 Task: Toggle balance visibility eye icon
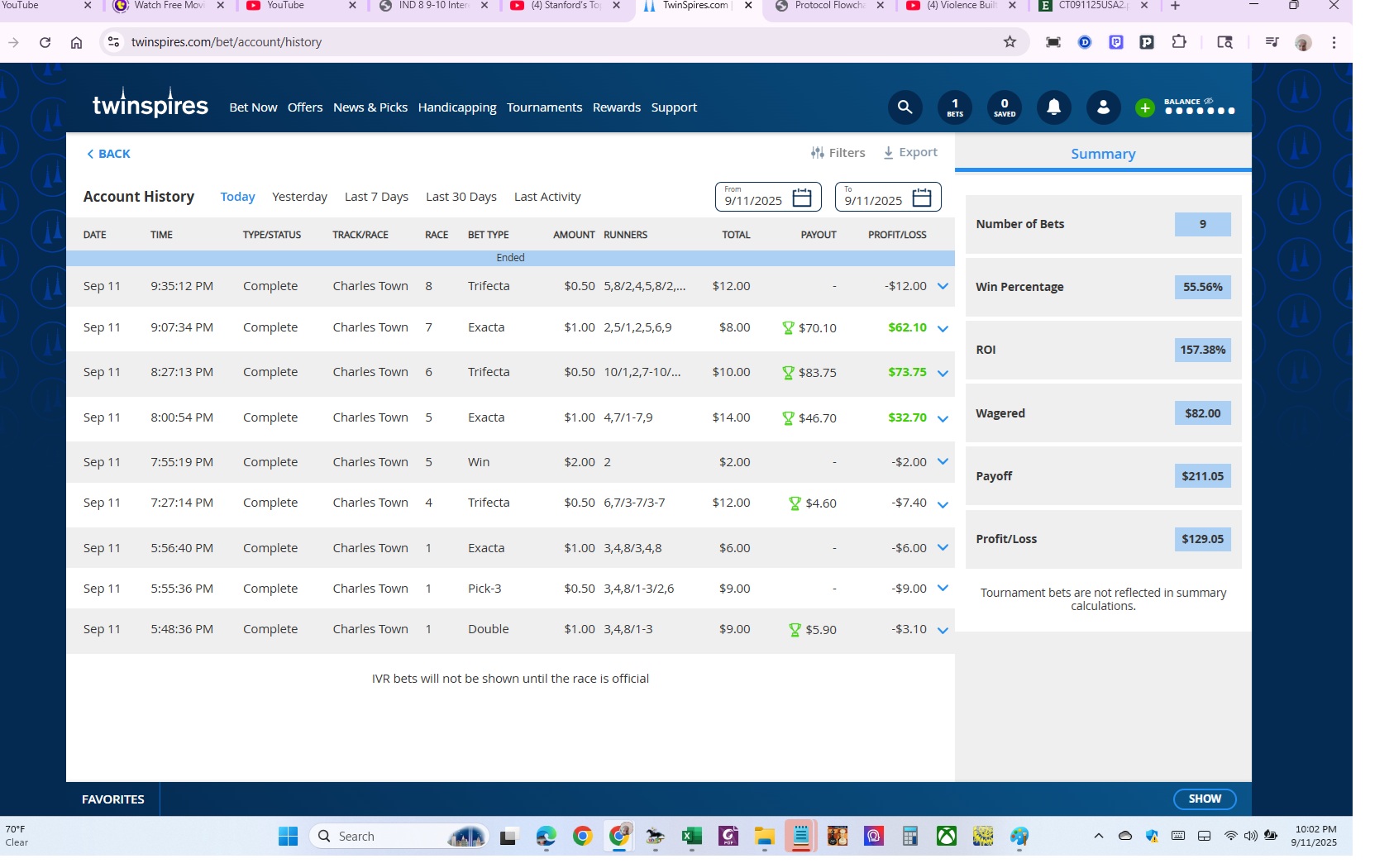tap(1209, 101)
